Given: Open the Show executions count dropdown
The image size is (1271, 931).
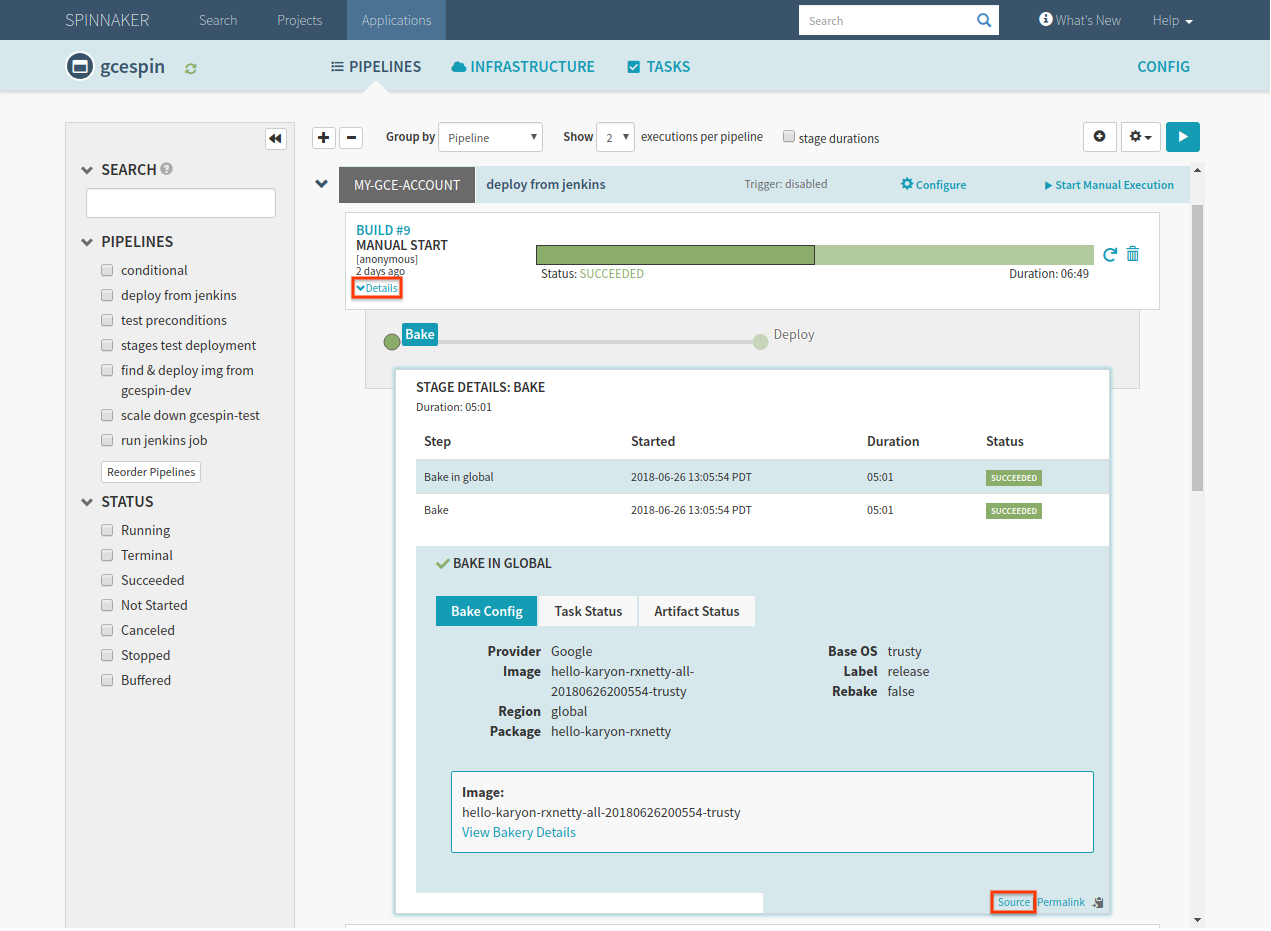Looking at the screenshot, I should pos(614,138).
